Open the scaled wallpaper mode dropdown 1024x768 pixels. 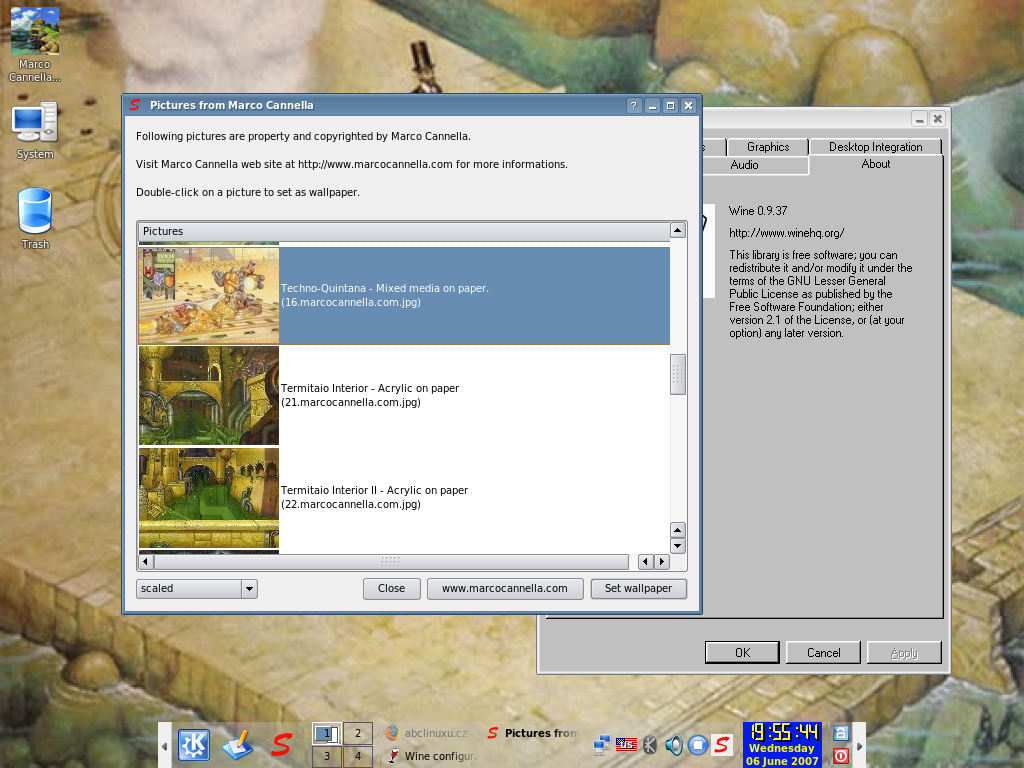[197, 588]
